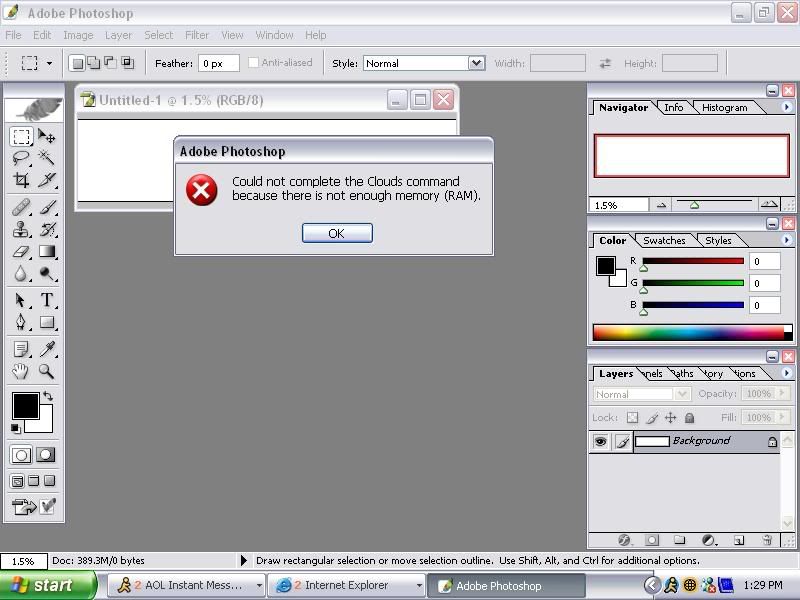Select the Brush tool
The image size is (800, 600).
point(46,208)
